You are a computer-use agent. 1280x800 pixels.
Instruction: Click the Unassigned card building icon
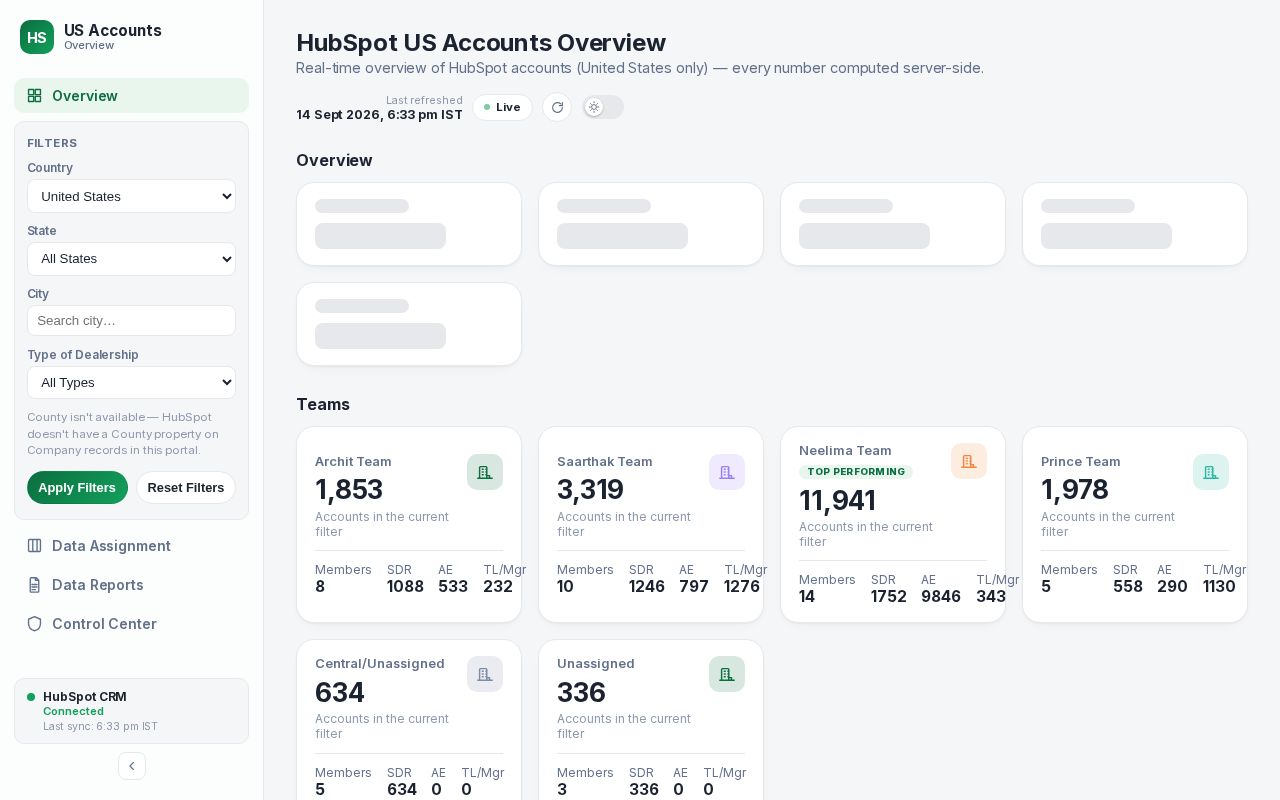pos(727,674)
